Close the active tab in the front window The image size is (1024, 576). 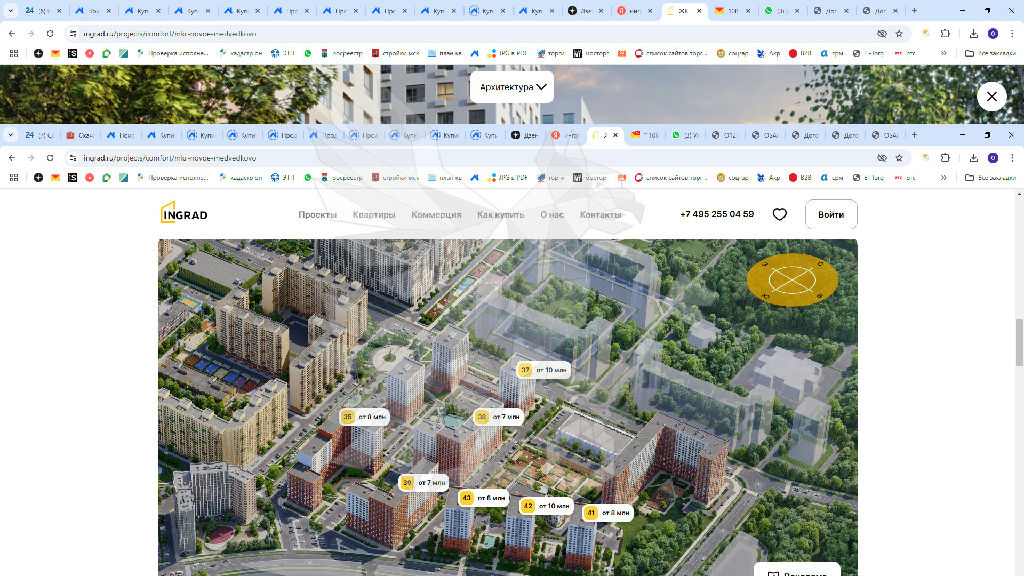(x=615, y=135)
